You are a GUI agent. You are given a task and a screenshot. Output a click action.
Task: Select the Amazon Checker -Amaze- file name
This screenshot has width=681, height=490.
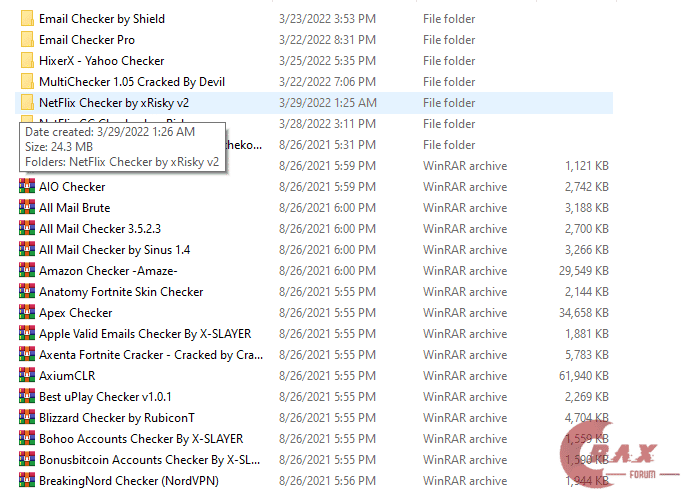tap(108, 271)
